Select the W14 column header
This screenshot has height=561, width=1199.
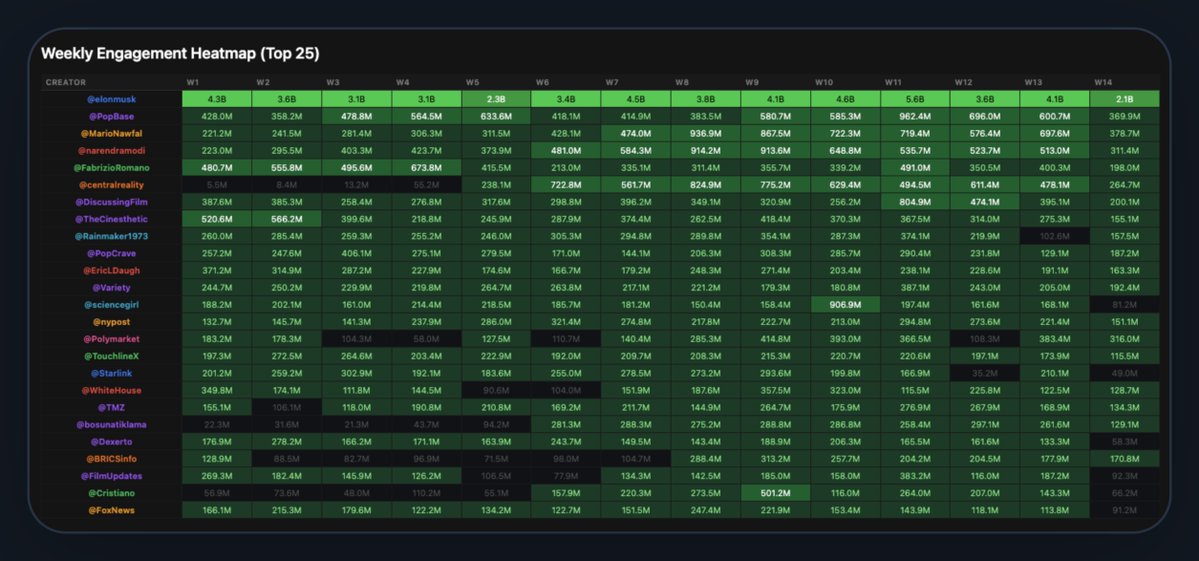pos(1103,82)
